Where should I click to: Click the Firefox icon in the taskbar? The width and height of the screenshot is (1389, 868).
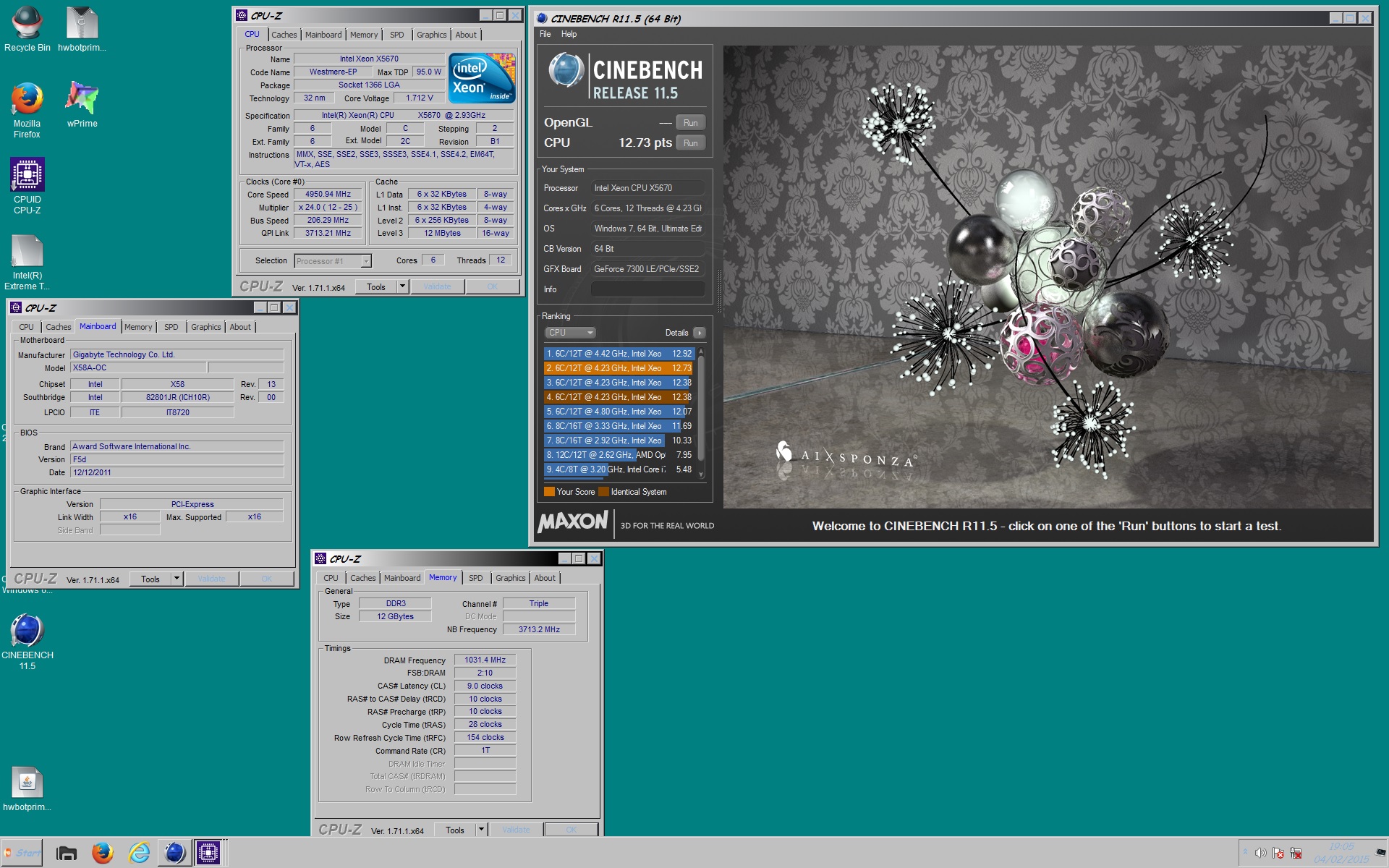(x=103, y=854)
